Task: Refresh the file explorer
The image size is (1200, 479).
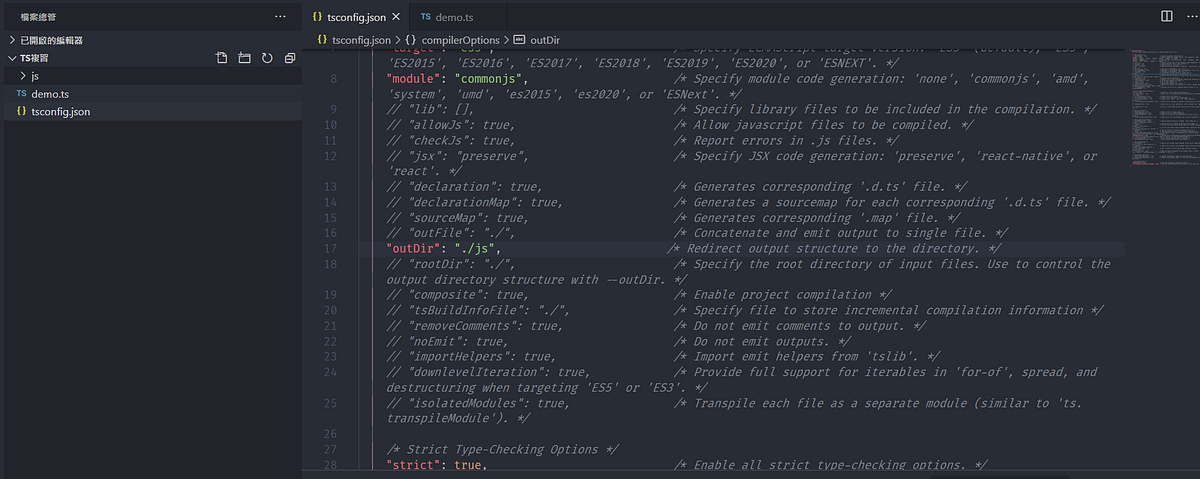Action: (267, 58)
